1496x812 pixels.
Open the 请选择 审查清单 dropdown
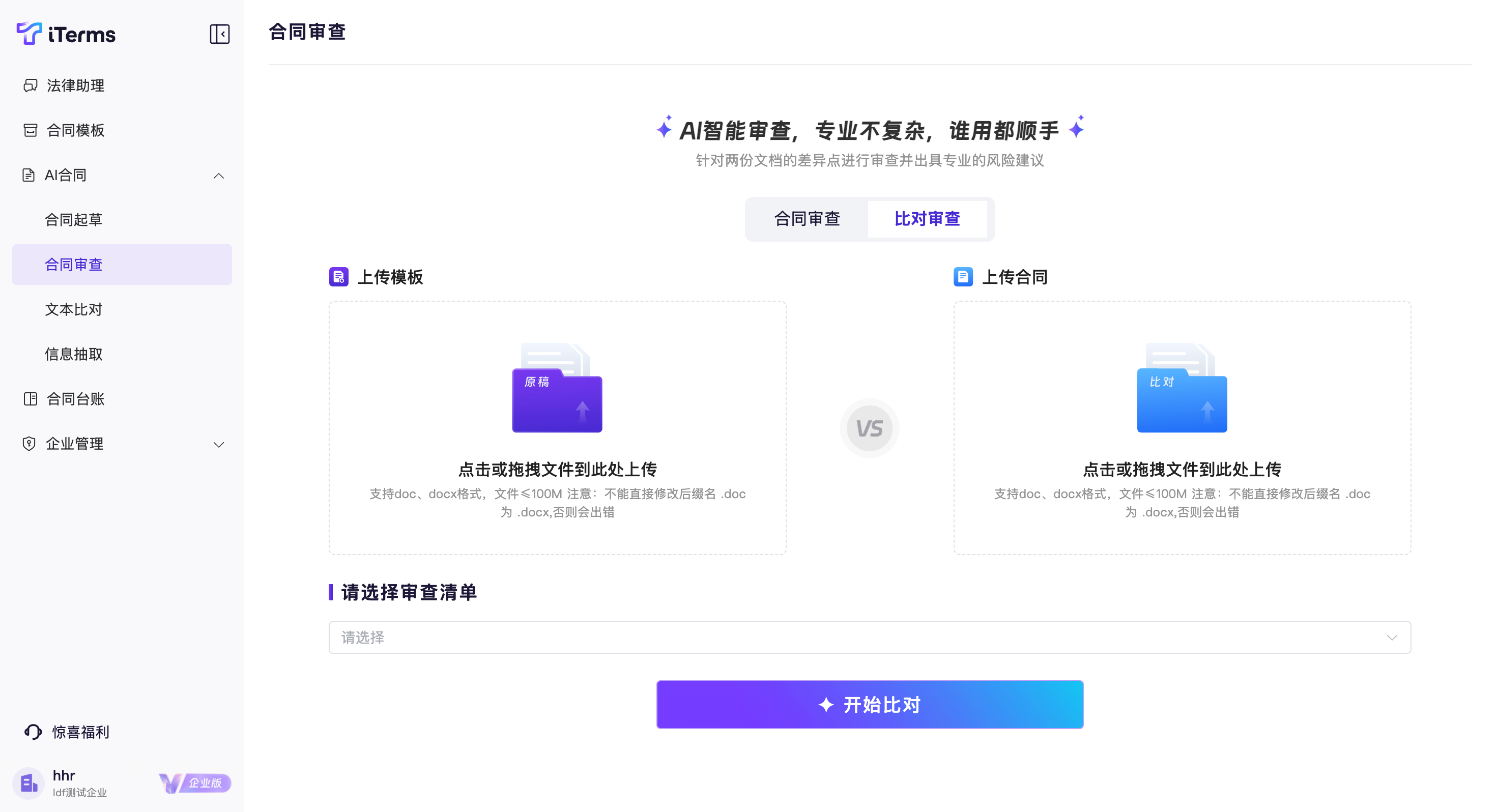870,637
